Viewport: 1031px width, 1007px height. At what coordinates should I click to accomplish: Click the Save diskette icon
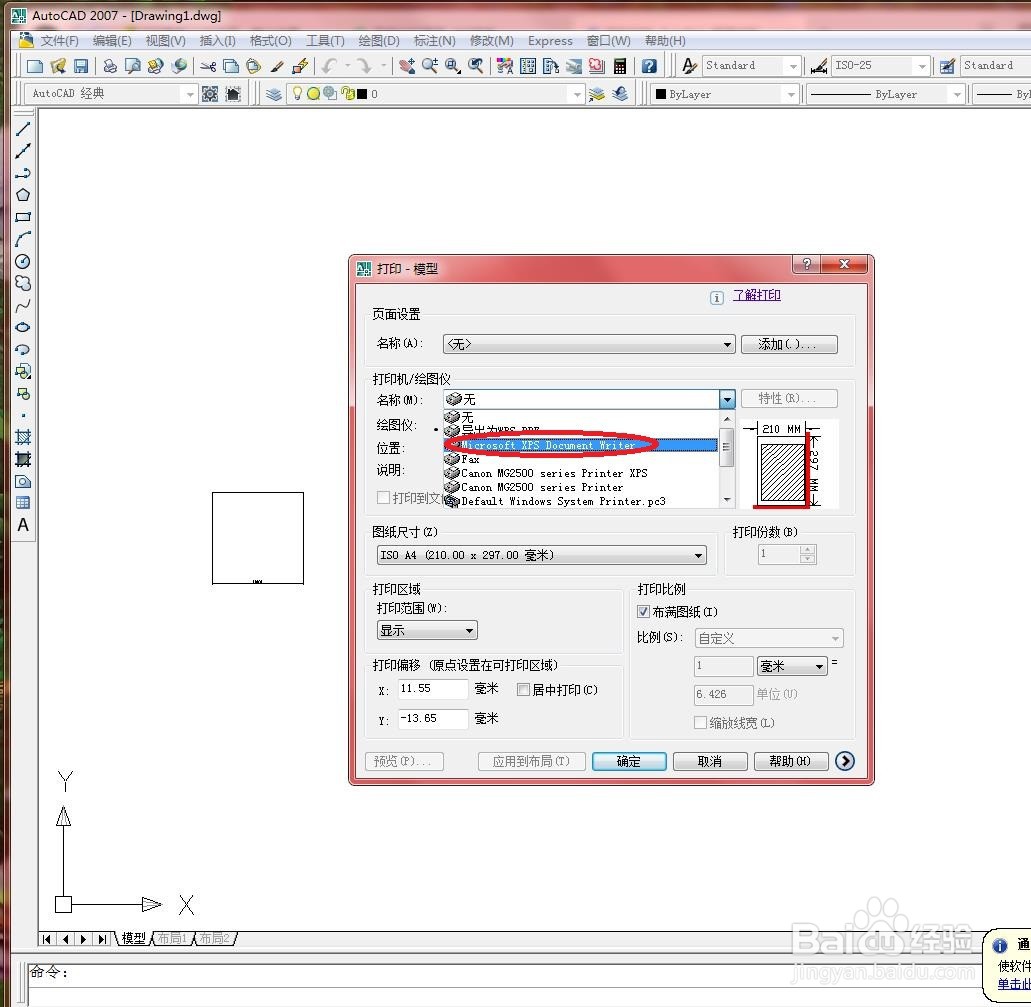coord(81,66)
